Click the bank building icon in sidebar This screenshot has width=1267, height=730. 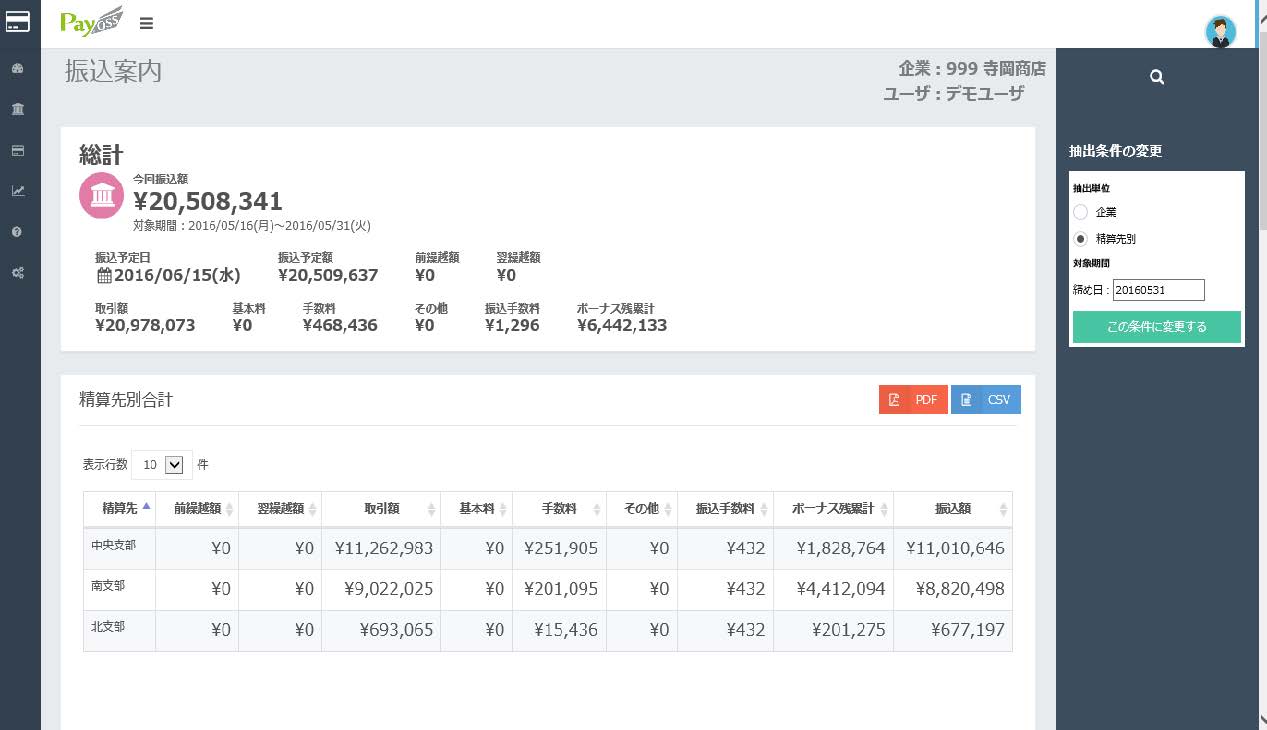[18, 109]
